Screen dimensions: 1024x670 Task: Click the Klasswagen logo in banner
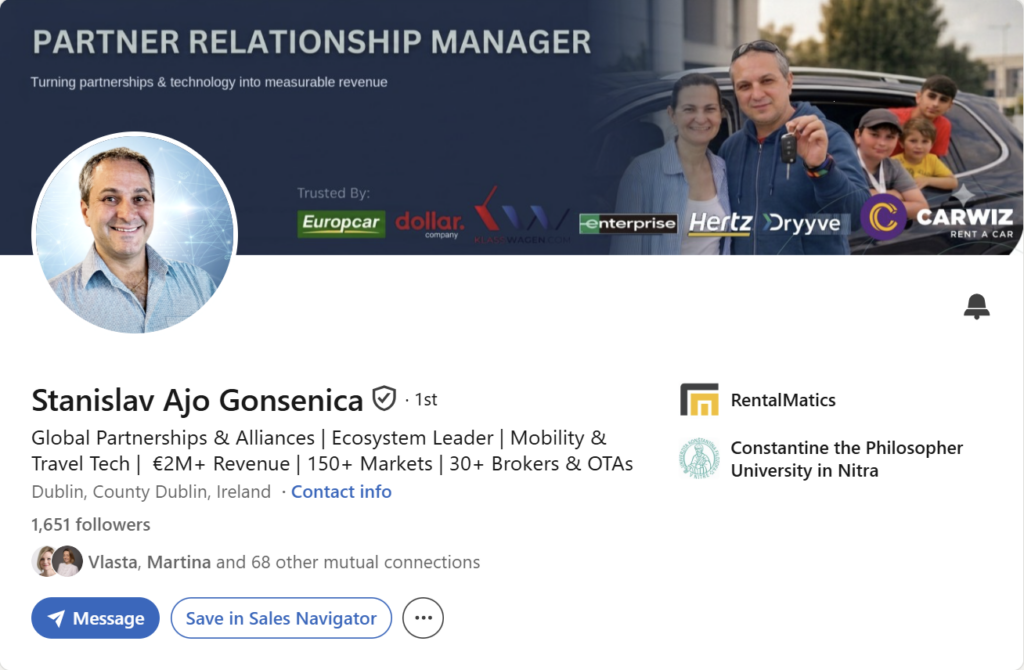(522, 215)
